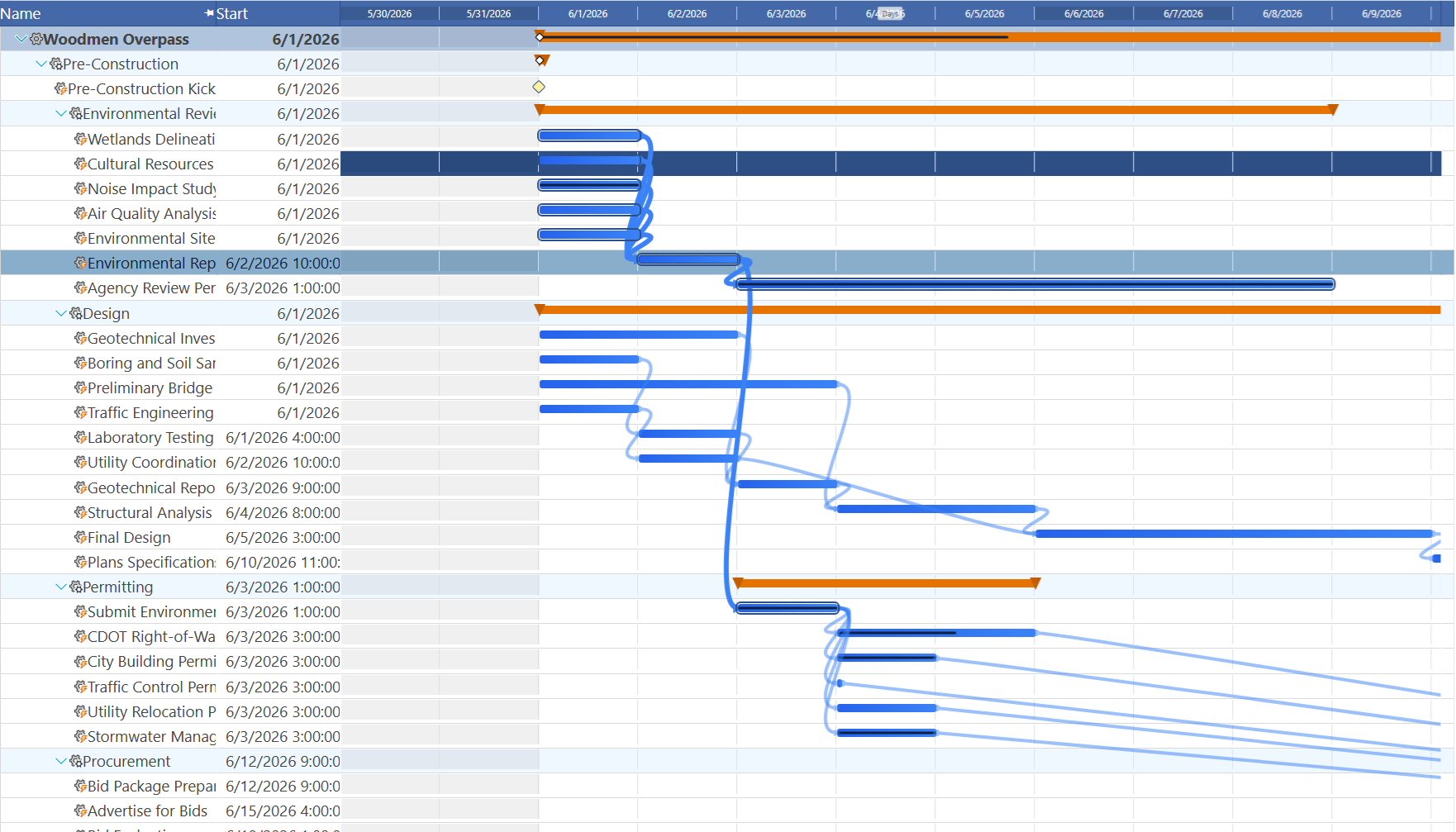The width and height of the screenshot is (1456, 832).
Task: Select the CDOT Right-of-Way Gantt bar
Action: pyautogui.click(x=936, y=633)
